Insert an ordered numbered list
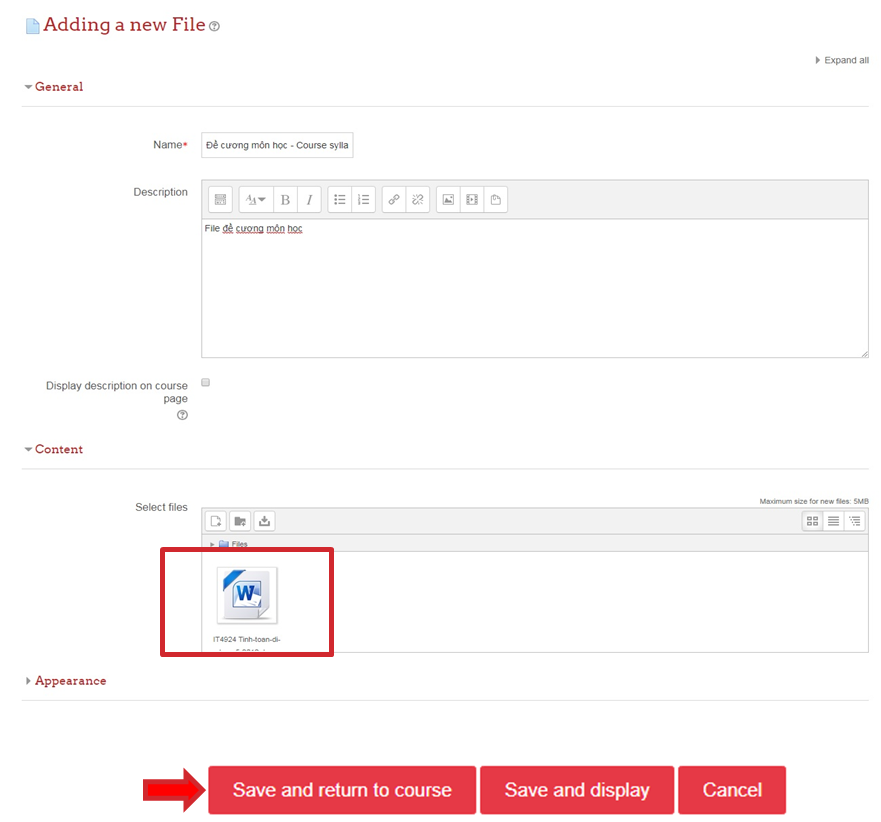This screenshot has width=881, height=822. click(364, 200)
